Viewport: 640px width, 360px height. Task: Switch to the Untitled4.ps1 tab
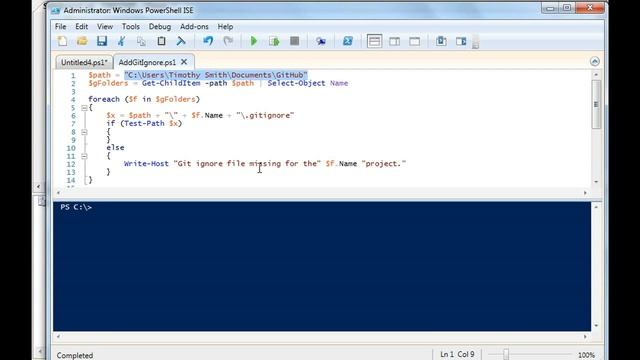click(x=84, y=62)
